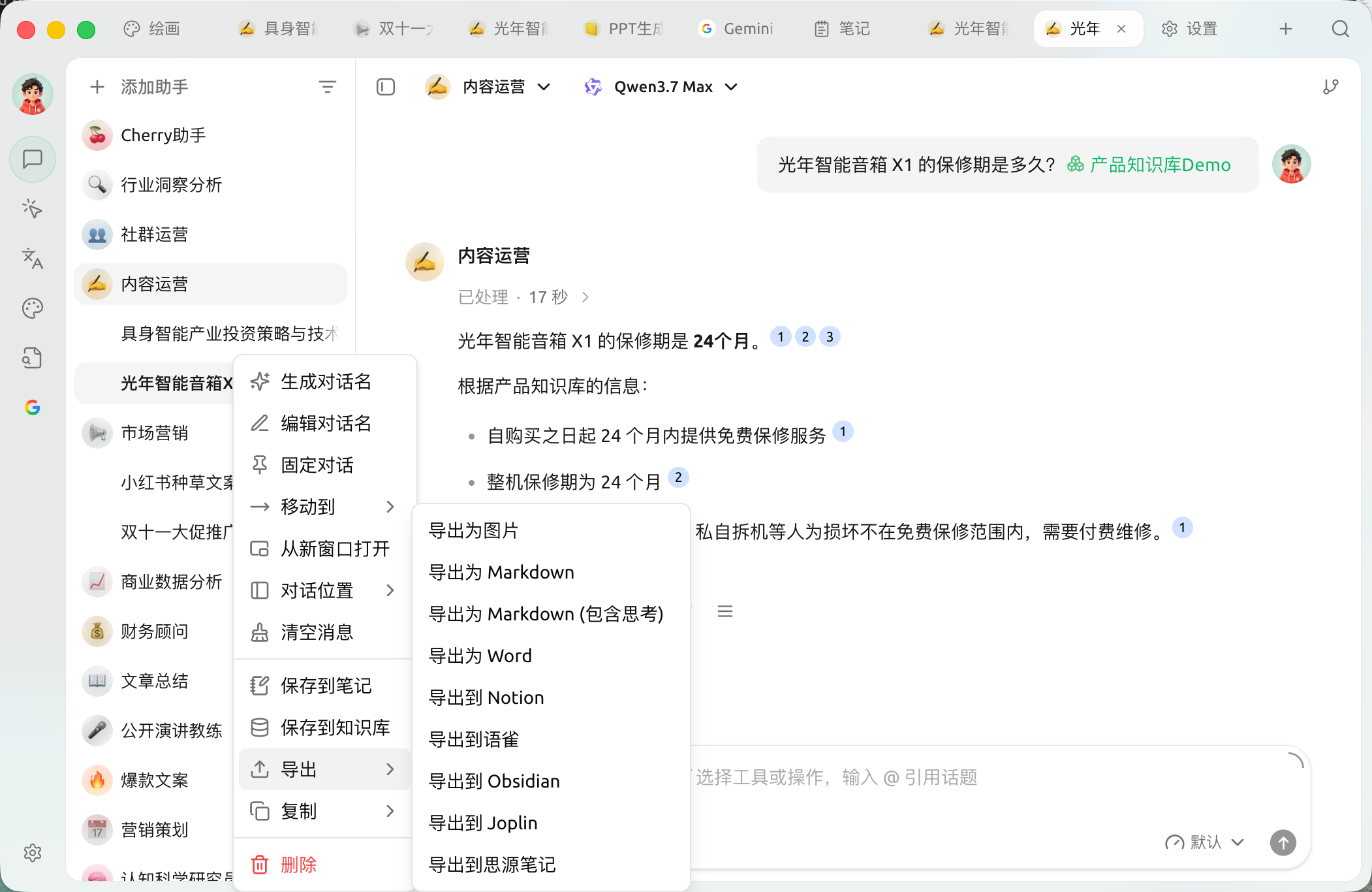Open the painting palette icon in sidebar
The width and height of the screenshot is (1372, 892).
33,308
